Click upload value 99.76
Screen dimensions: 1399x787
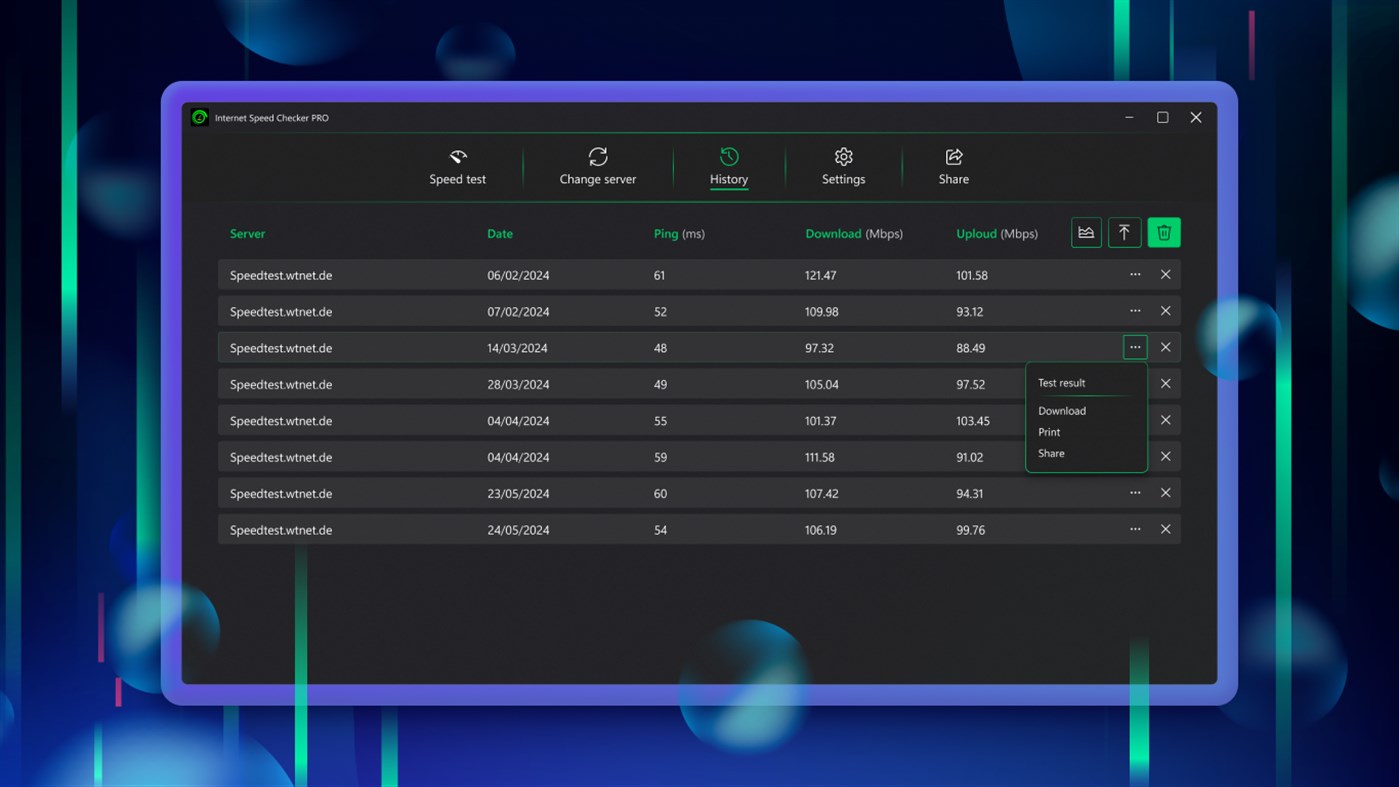click(x=971, y=530)
